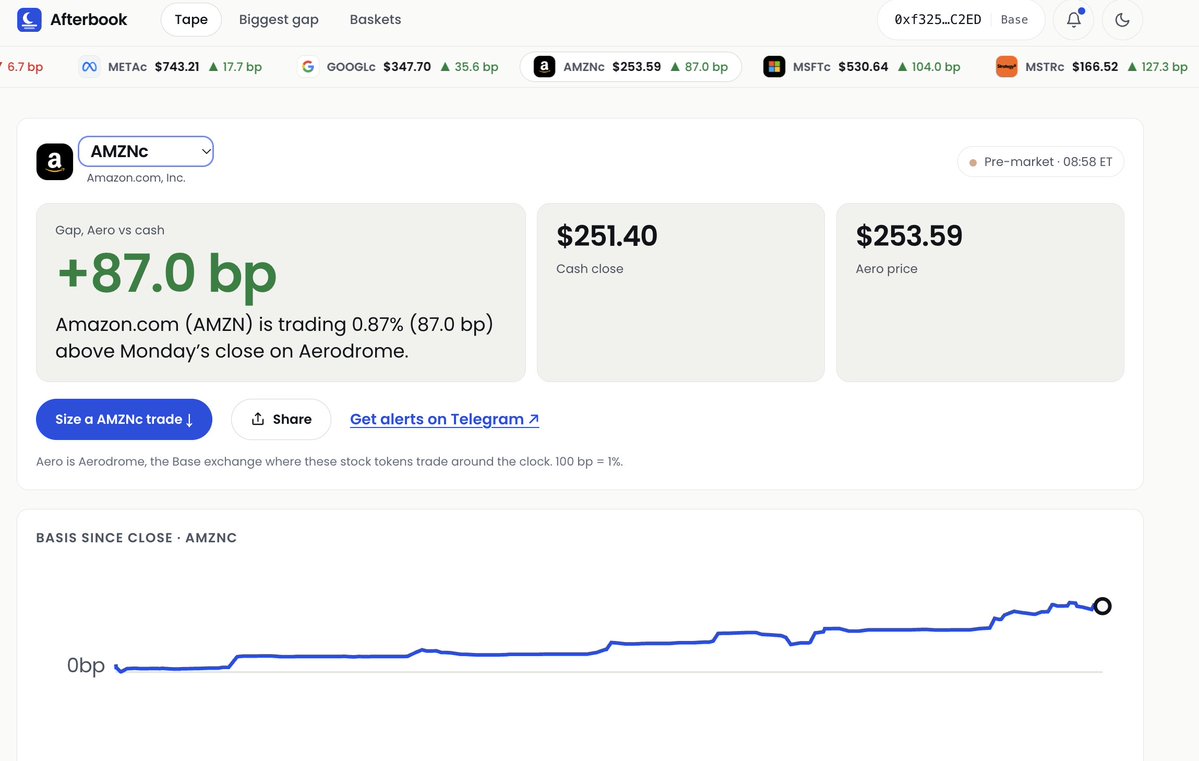Open wallet 0xf325…C2ED Base button
The height and width of the screenshot is (761, 1199).
pos(961,20)
